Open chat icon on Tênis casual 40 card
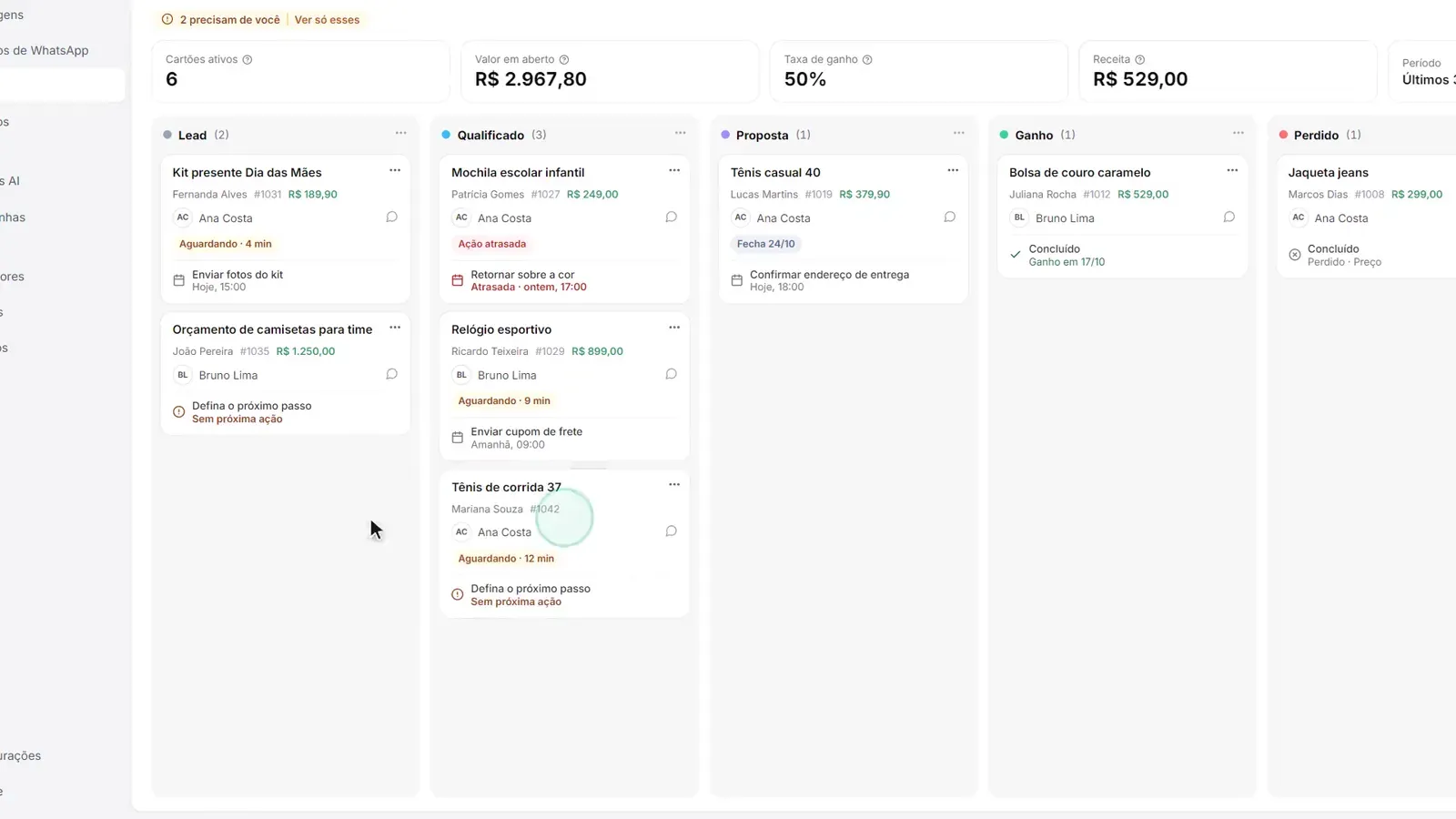 (949, 217)
